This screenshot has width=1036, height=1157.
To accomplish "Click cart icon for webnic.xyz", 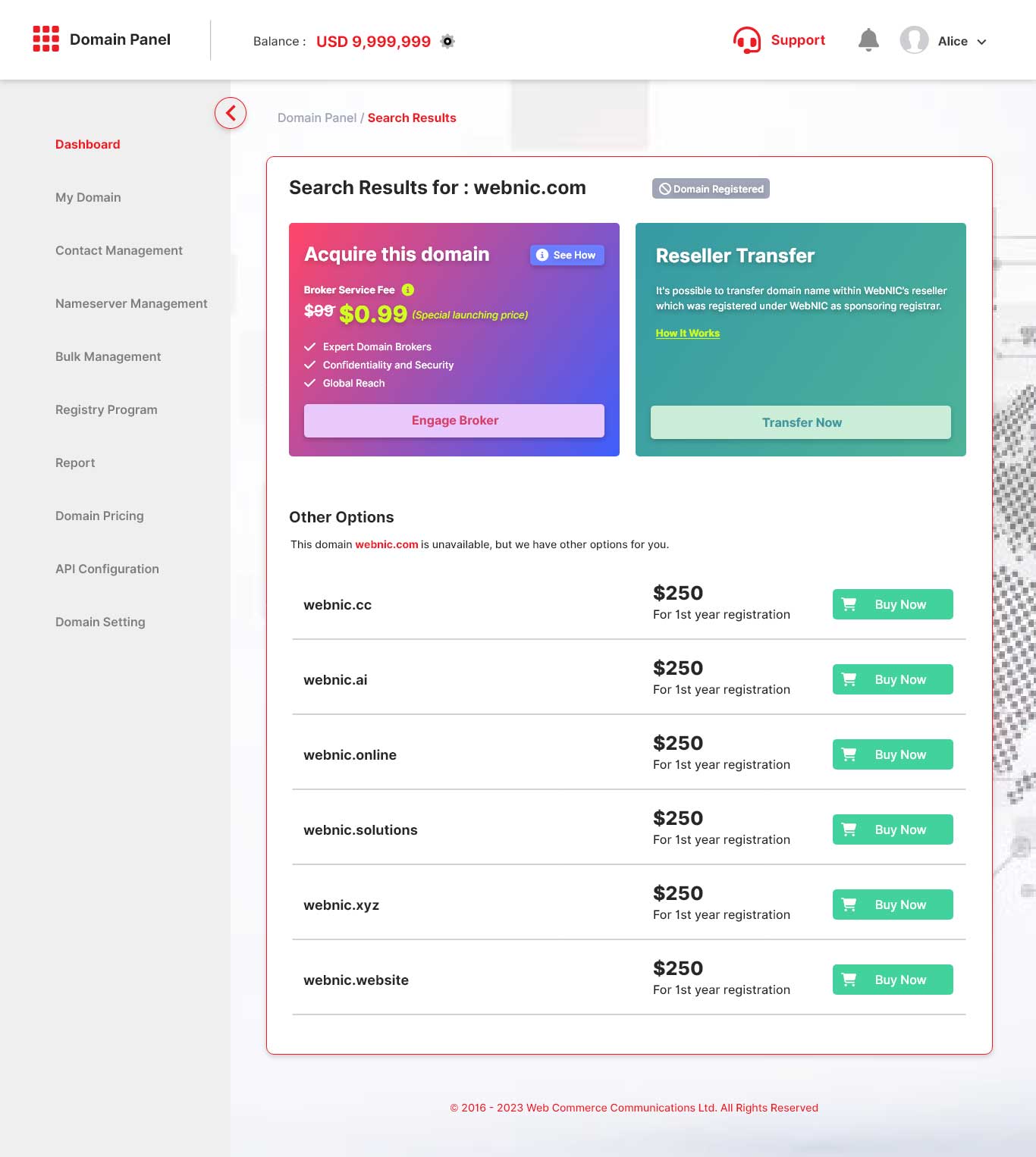I will 849,905.
